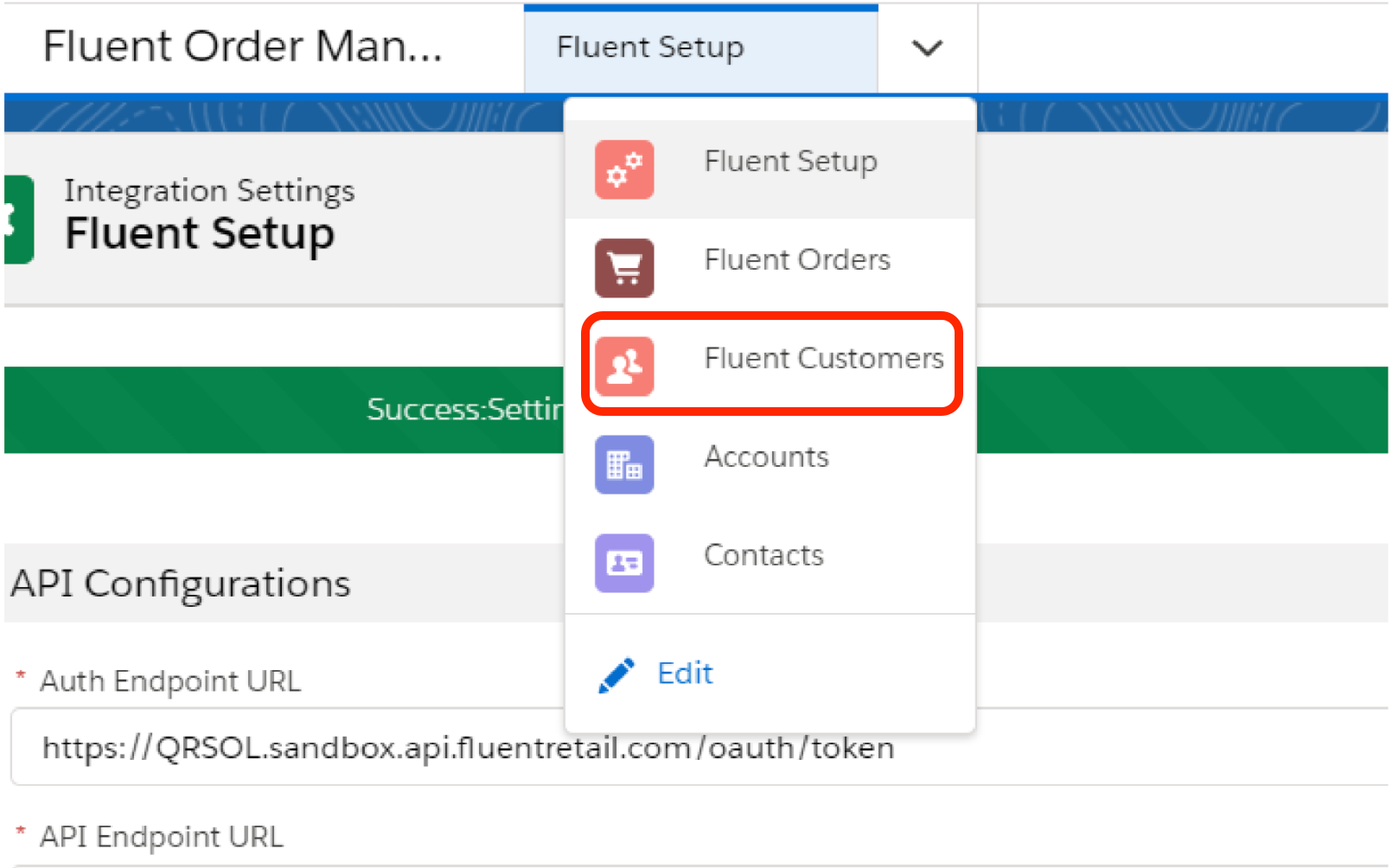The height and width of the screenshot is (868, 1399).
Task: Open Contacts from the navigation menu
Action: click(x=763, y=556)
